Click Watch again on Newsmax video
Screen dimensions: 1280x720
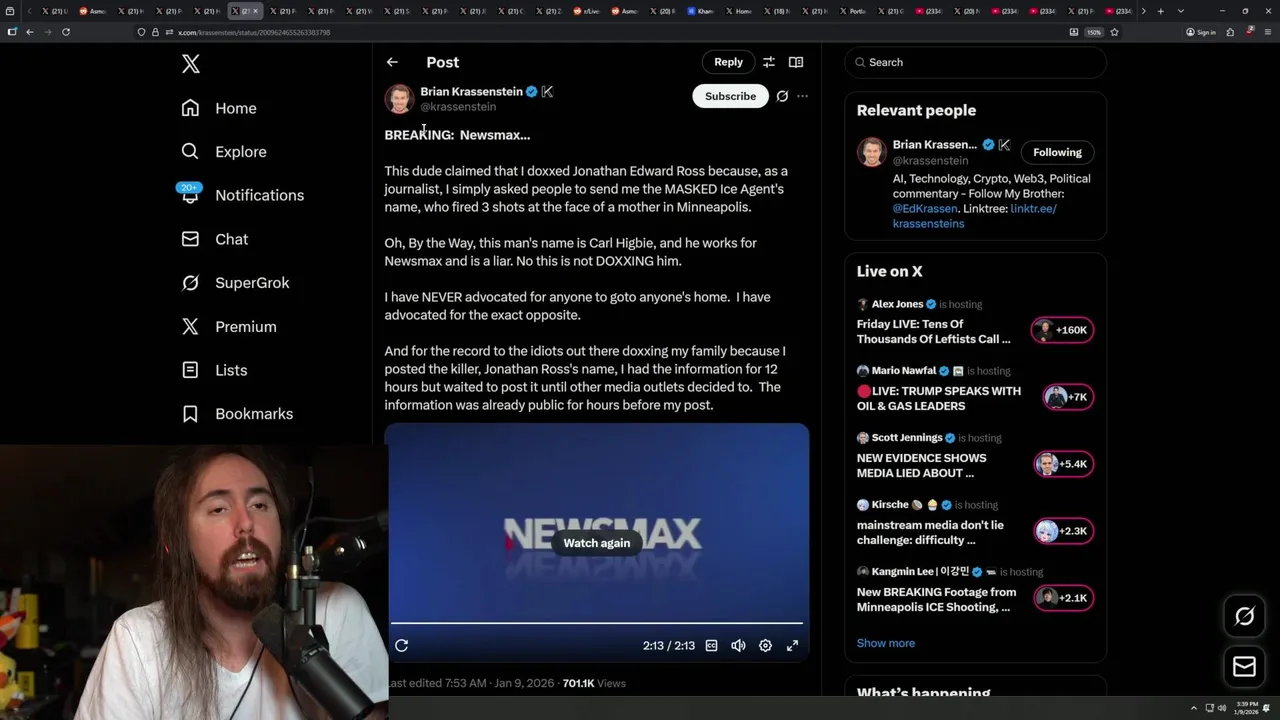(x=597, y=543)
